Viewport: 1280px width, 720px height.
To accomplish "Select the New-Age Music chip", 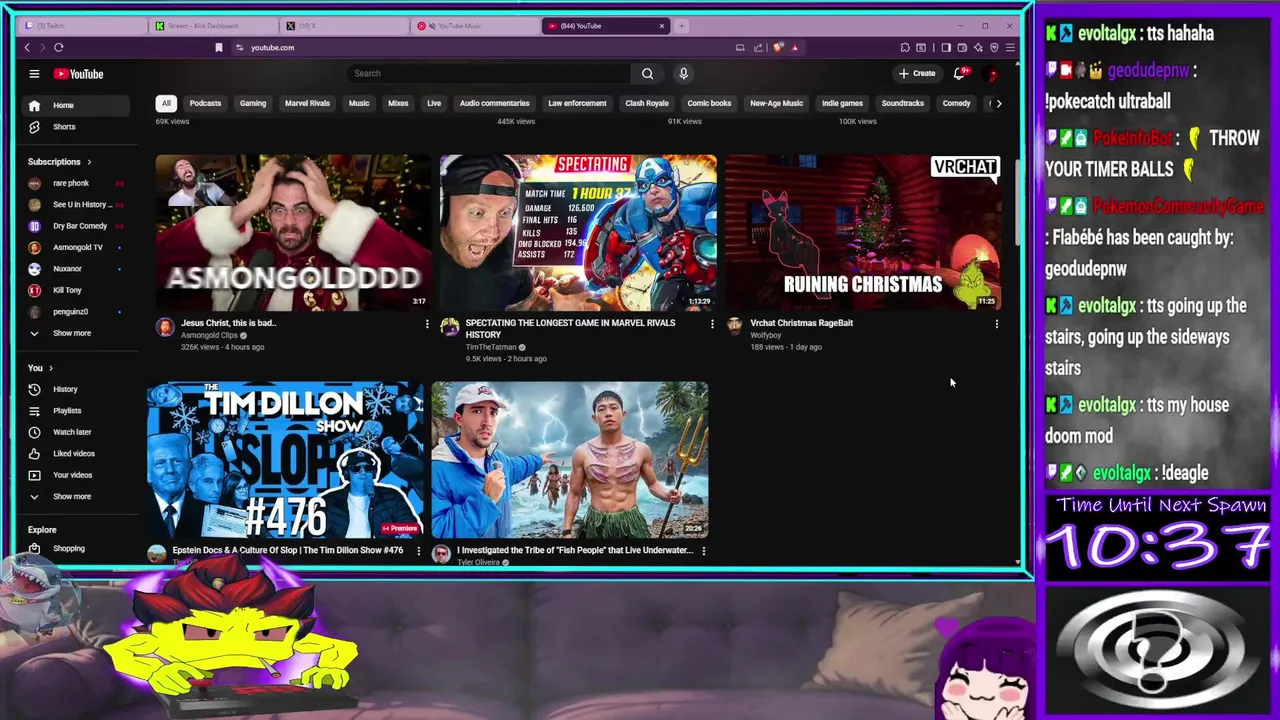I will pyautogui.click(x=776, y=103).
